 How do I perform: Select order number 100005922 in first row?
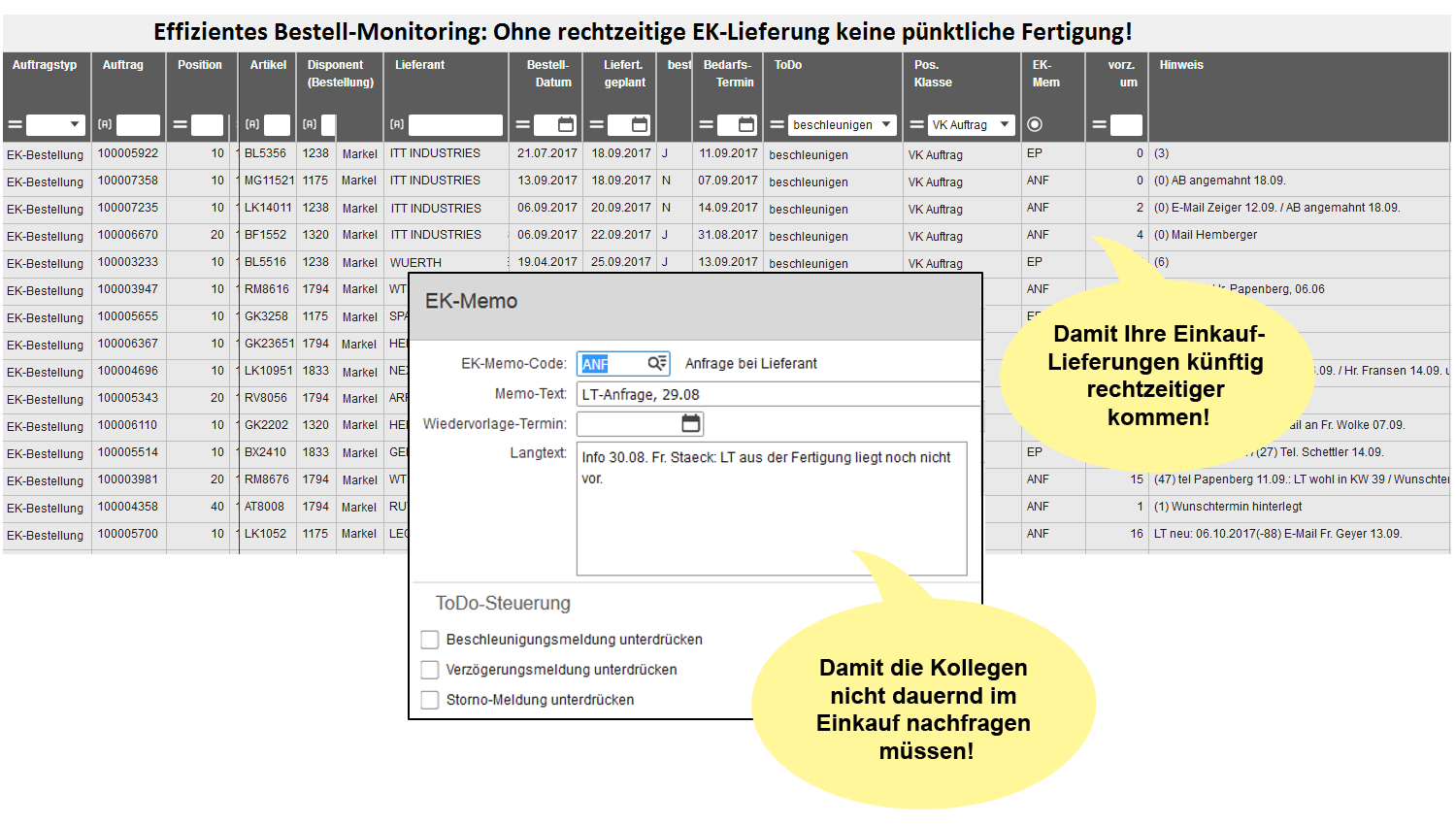tap(128, 153)
